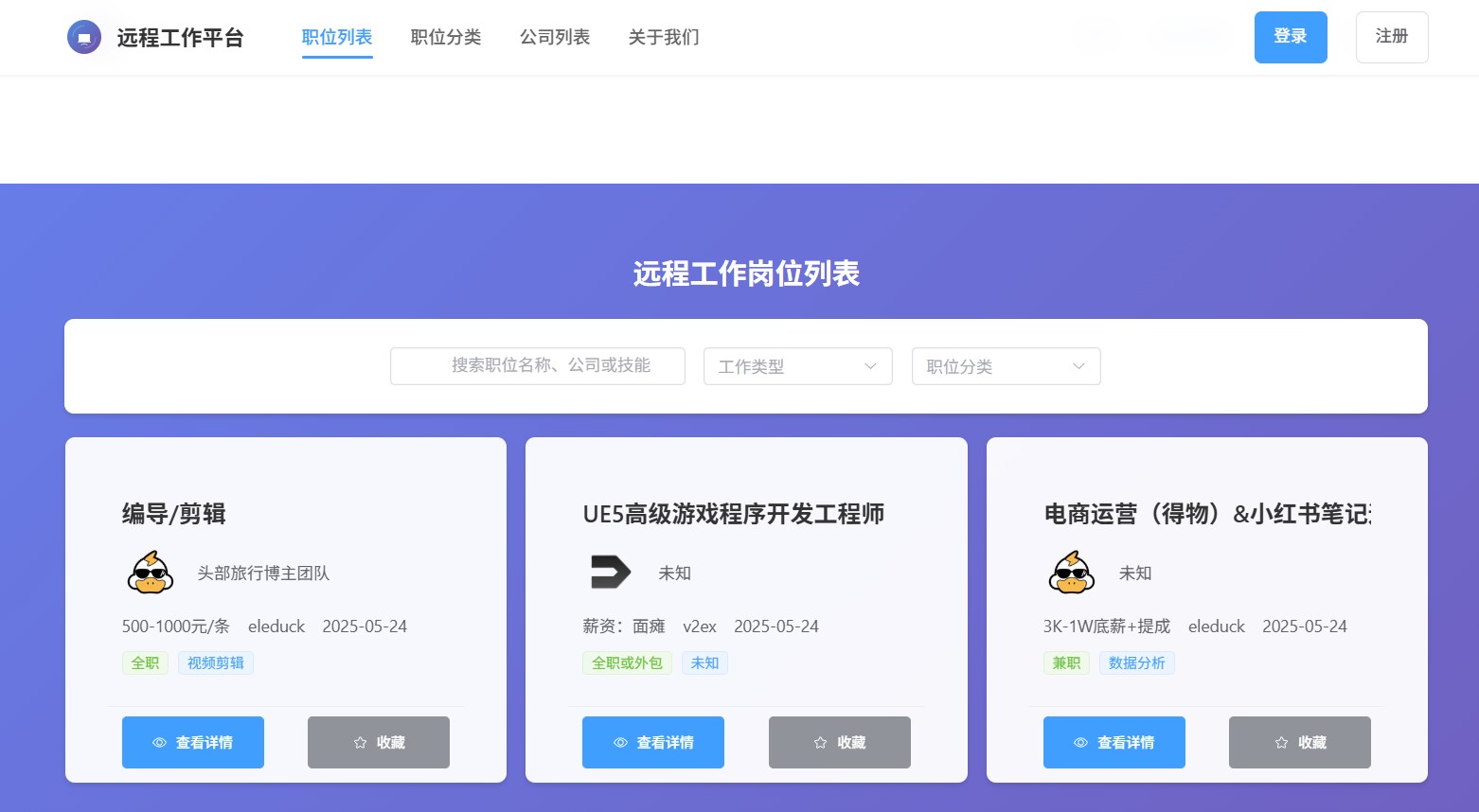Screen dimensions: 1479x812
Task: View details of the 编导/剪辑 job
Action: [193, 742]
